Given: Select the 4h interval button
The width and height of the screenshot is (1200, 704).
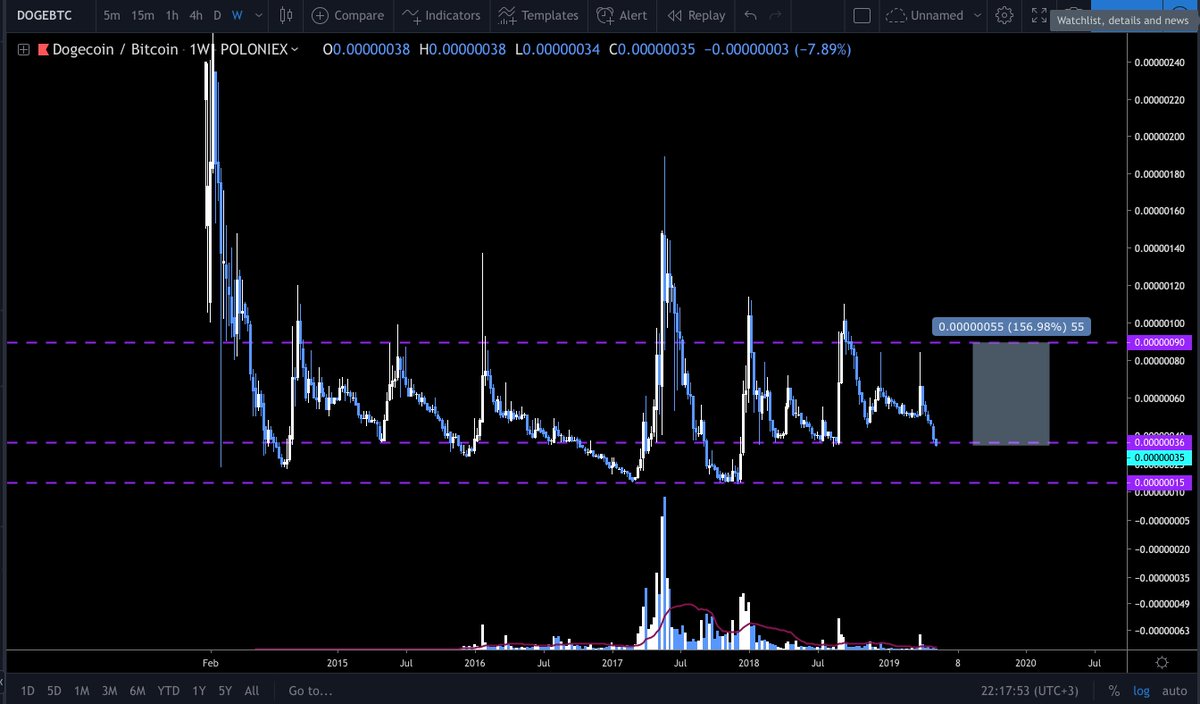Looking at the screenshot, I should tap(195, 15).
